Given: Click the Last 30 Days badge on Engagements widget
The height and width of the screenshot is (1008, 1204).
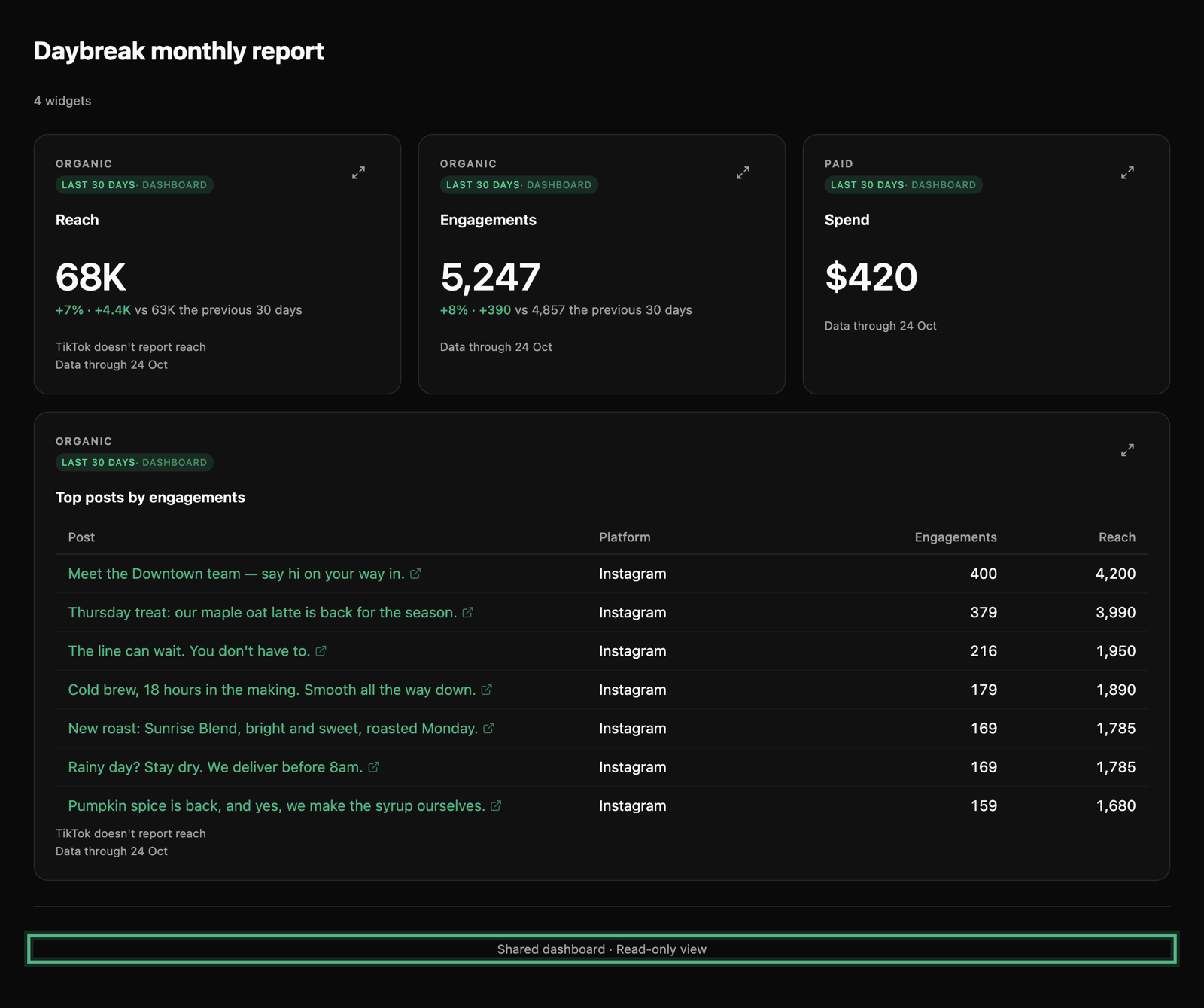Looking at the screenshot, I should tap(519, 185).
